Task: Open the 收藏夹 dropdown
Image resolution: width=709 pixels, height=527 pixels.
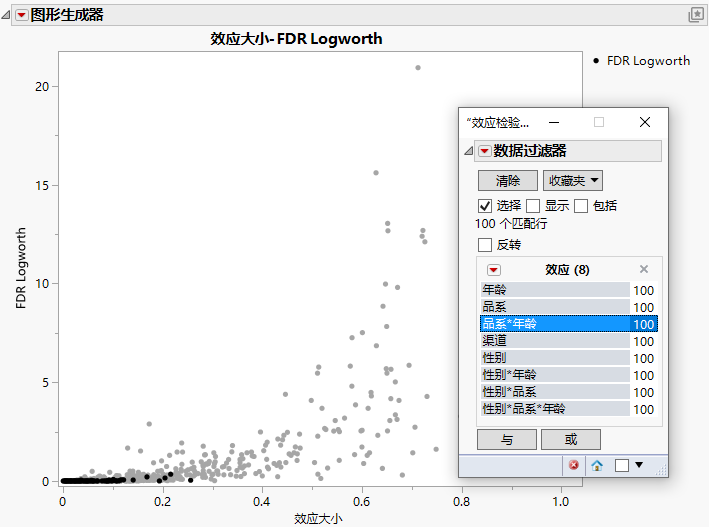Action: [573, 180]
